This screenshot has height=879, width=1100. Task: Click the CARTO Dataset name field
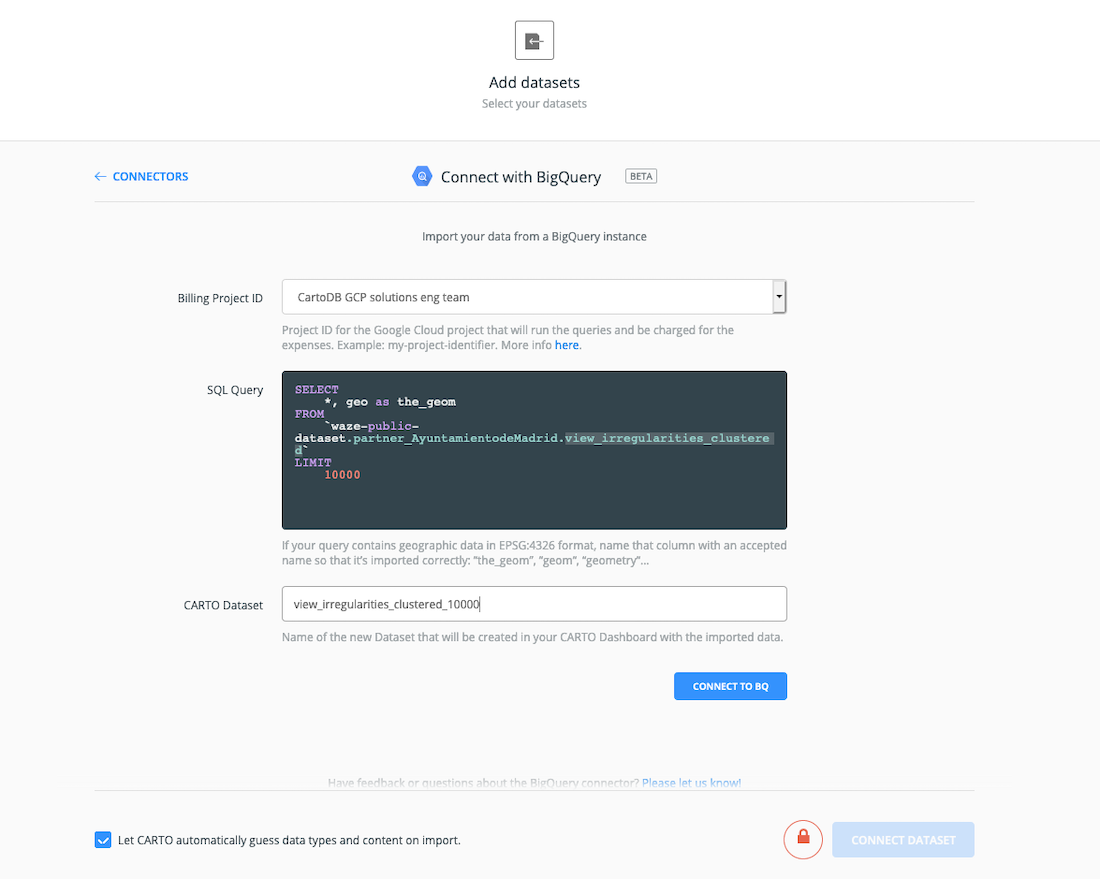click(534, 603)
